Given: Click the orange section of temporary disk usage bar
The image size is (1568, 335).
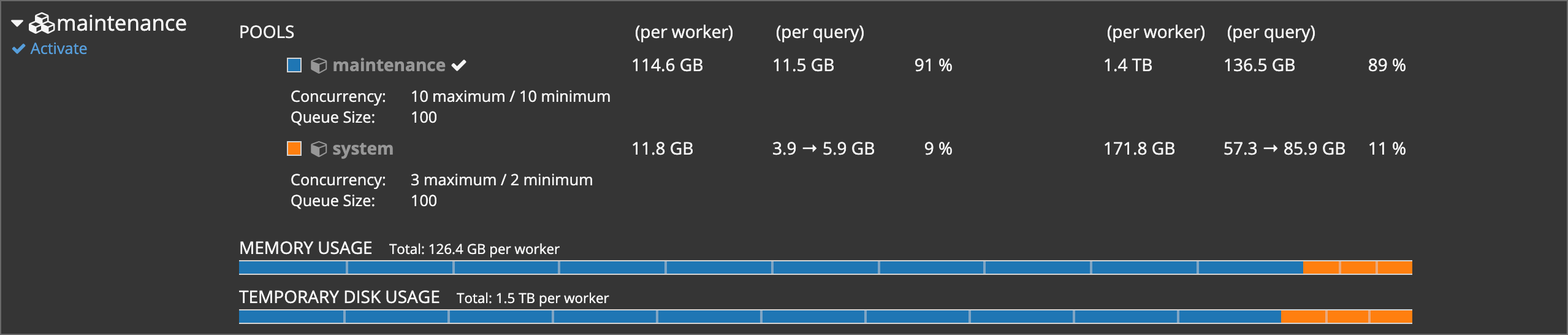Looking at the screenshot, I should click(1346, 317).
